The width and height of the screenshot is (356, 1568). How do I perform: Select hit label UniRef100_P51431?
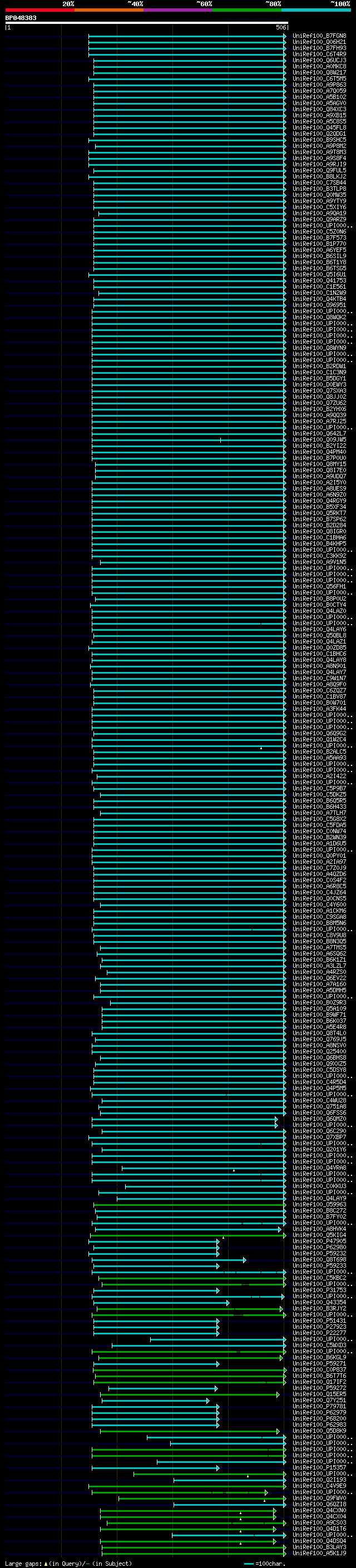point(319,1321)
